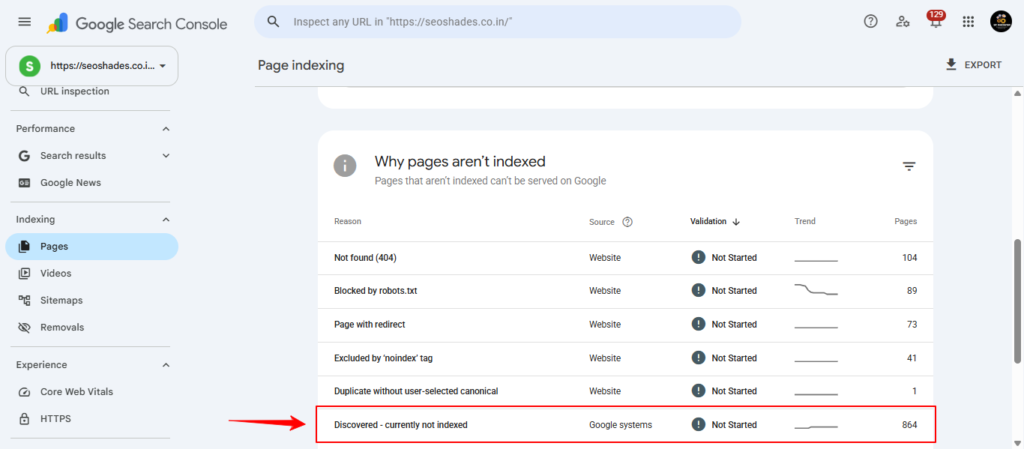
Task: Click the Google G icon for Search results
Action: click(x=24, y=156)
